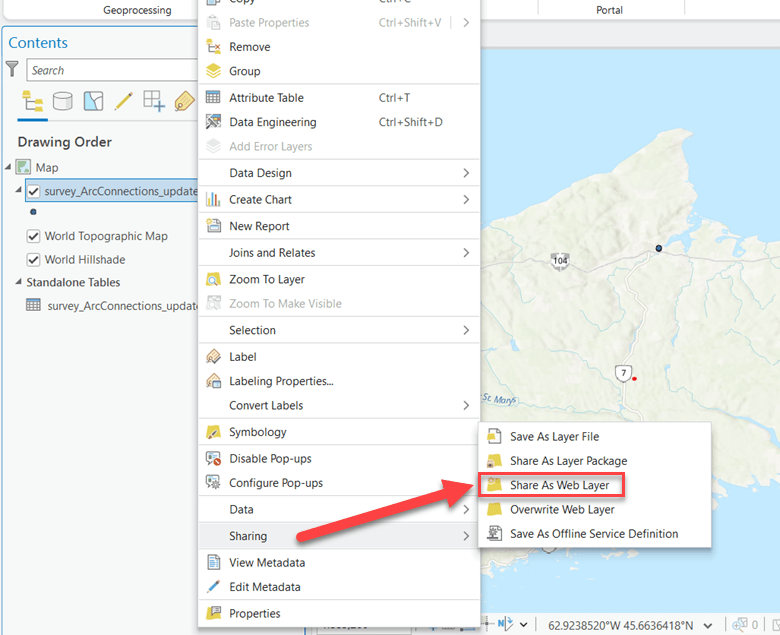Click the Map frame icon in Contents

pos(23,167)
